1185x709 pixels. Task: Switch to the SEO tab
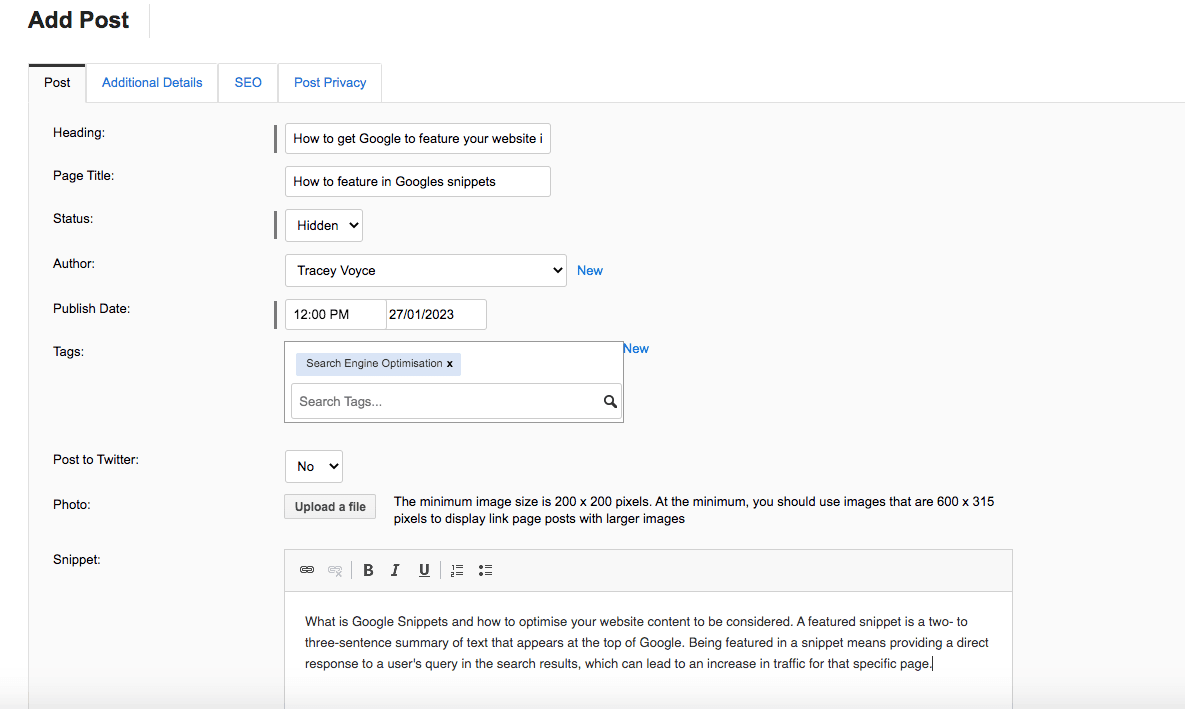tap(247, 83)
